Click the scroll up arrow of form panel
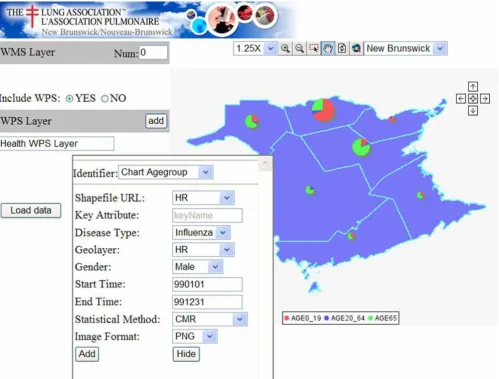The width and height of the screenshot is (499, 379). click(265, 164)
